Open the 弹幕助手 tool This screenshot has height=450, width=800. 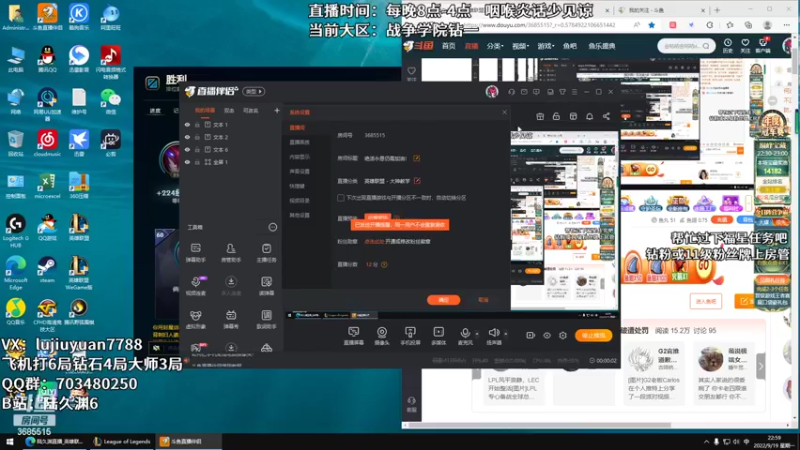pyautogui.click(x=195, y=253)
